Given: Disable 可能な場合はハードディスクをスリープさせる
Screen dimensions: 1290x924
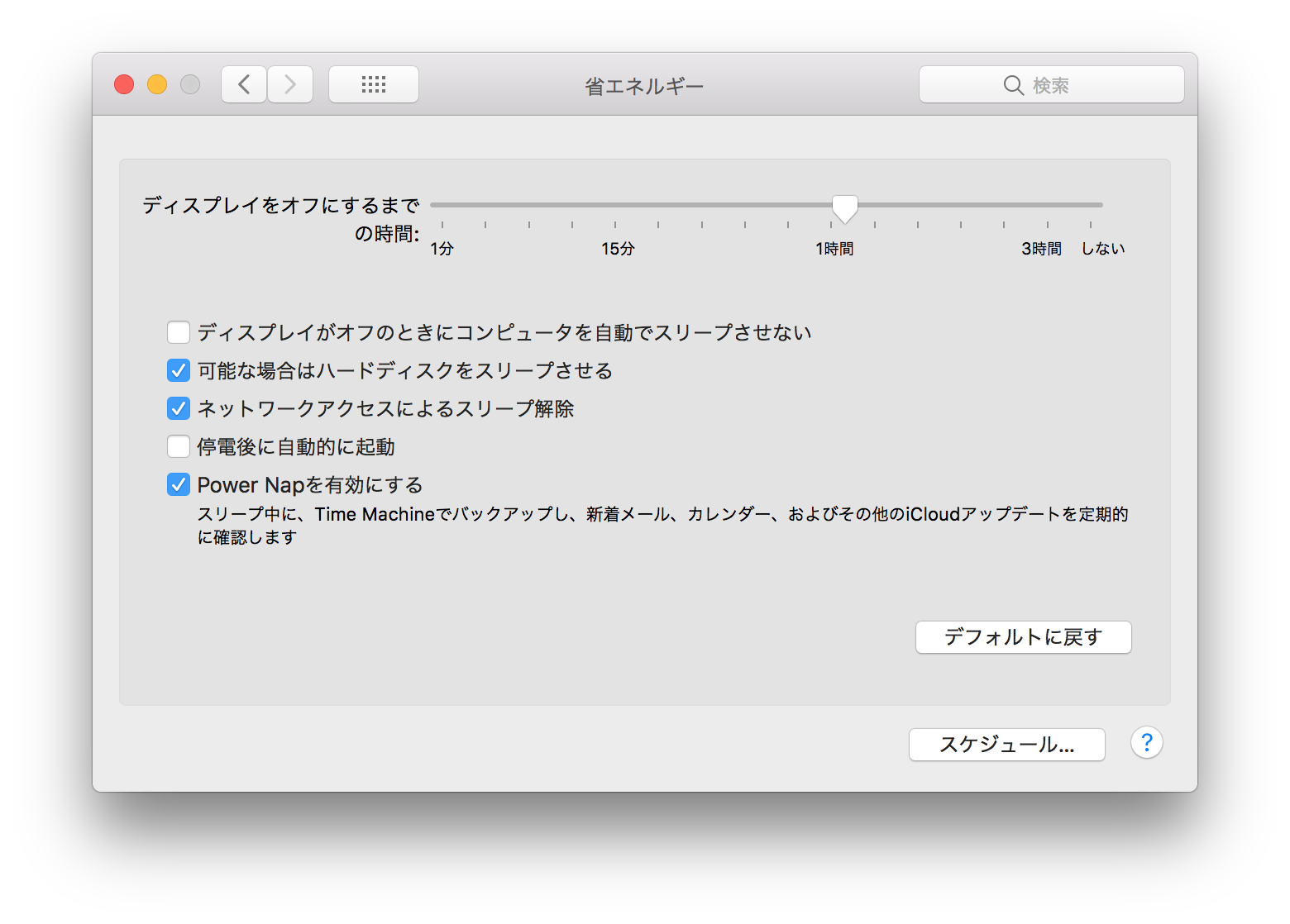Looking at the screenshot, I should tap(178, 369).
